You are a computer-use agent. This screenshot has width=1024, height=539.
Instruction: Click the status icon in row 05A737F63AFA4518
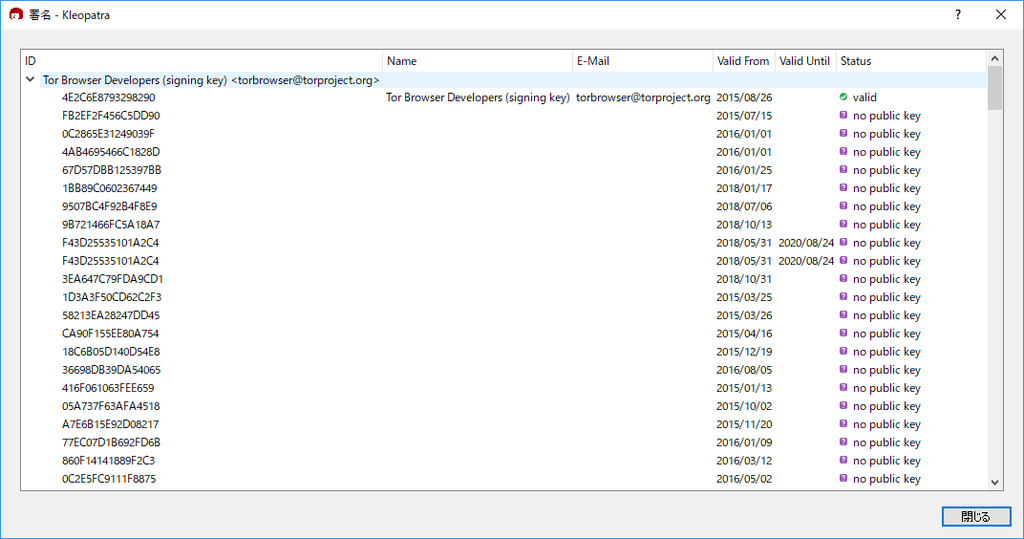click(843, 406)
